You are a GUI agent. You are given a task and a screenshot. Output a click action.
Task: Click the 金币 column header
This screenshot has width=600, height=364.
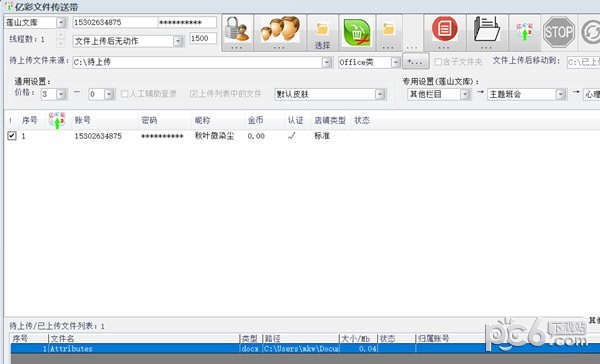tap(255, 120)
